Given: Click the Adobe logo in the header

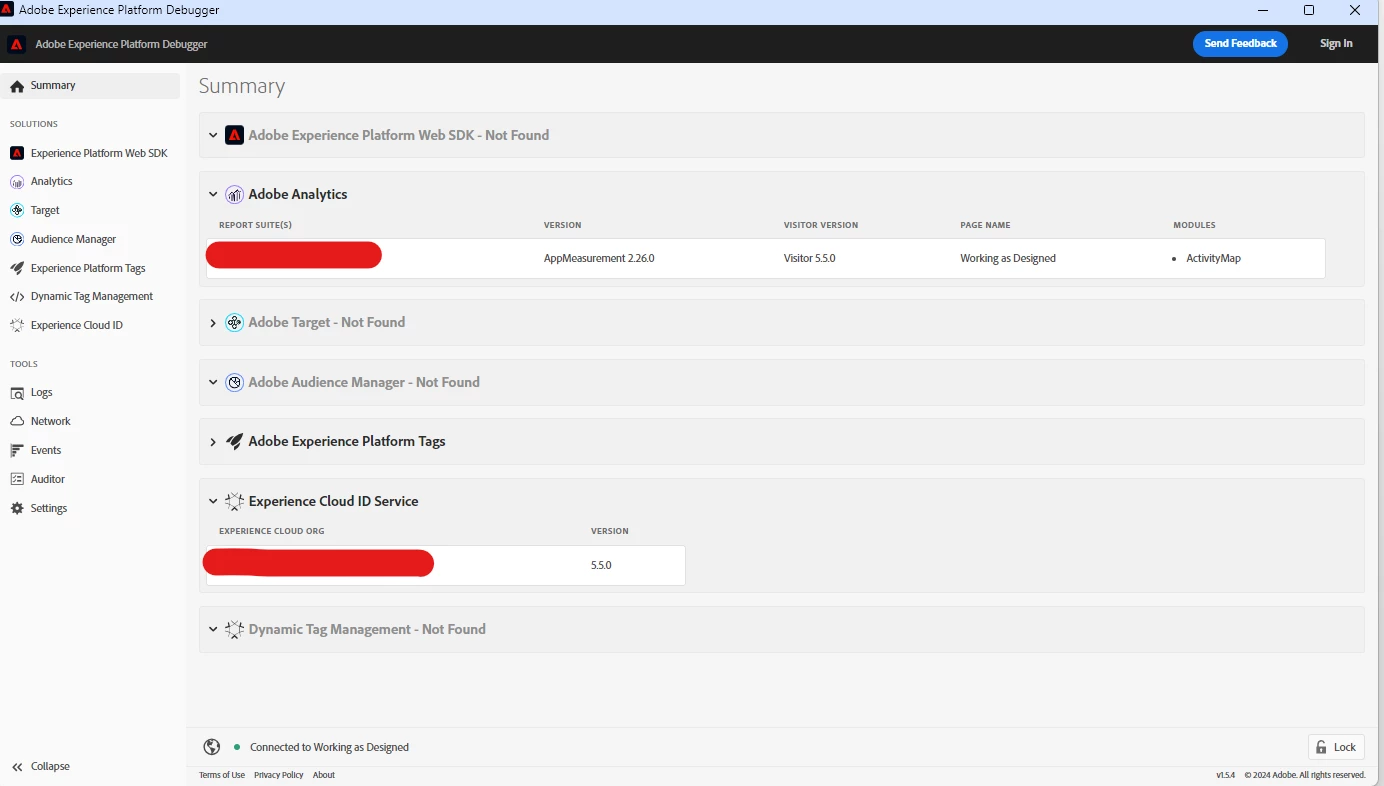Looking at the screenshot, I should coord(17,44).
